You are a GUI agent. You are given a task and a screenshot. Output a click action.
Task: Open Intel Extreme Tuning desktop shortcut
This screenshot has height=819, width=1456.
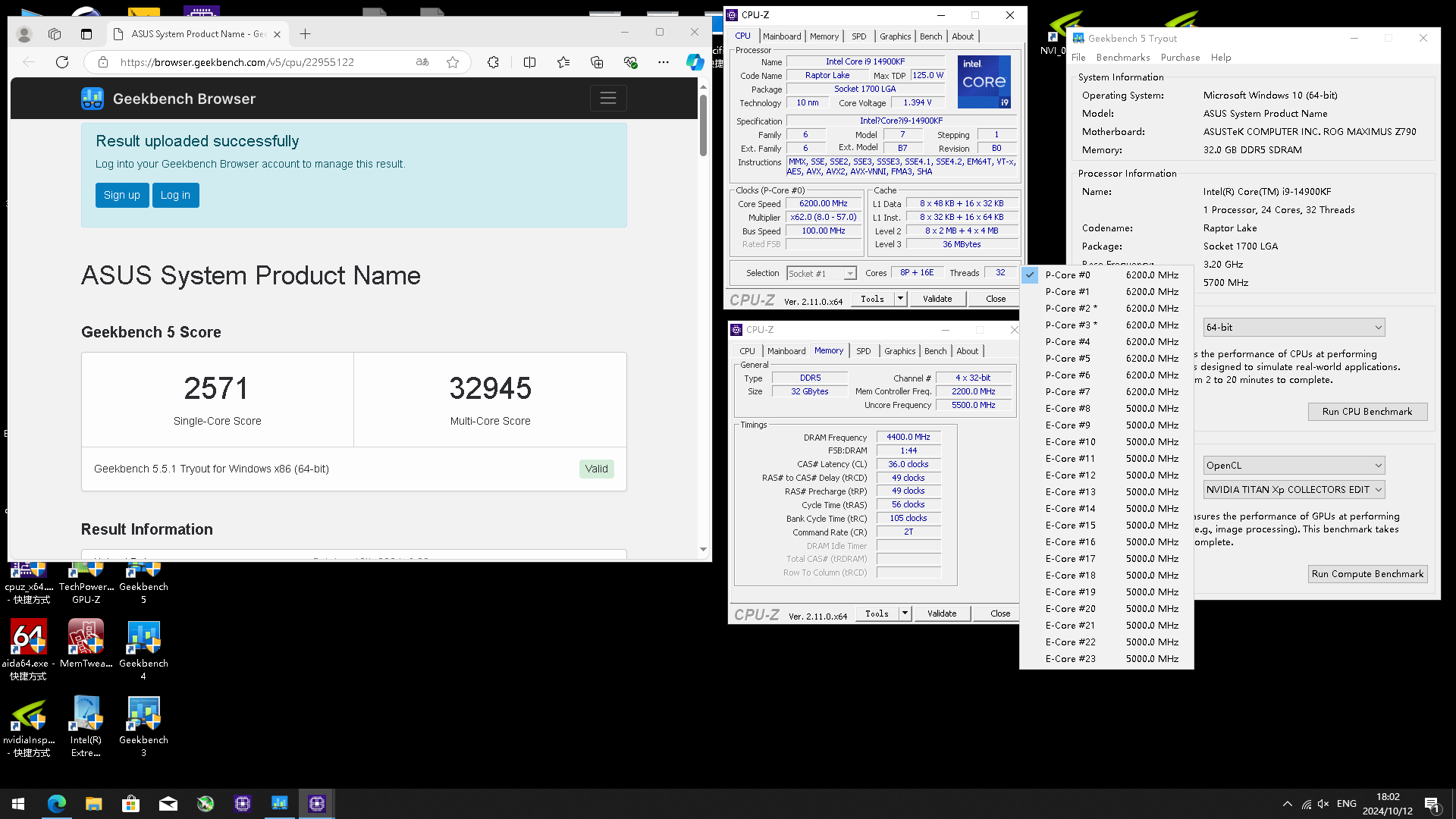coord(86,726)
